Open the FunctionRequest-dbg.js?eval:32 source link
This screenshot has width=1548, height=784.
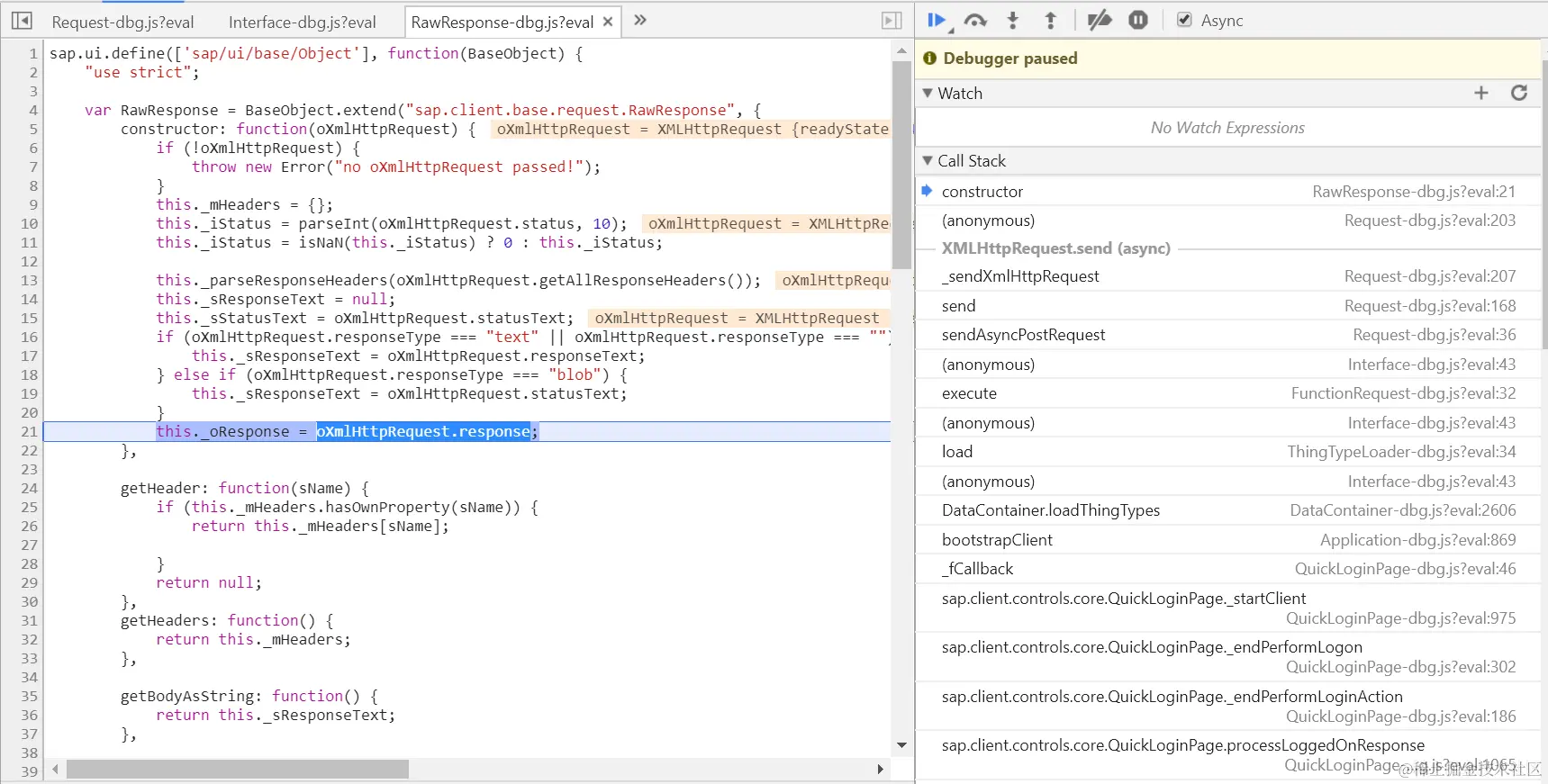point(1404,393)
